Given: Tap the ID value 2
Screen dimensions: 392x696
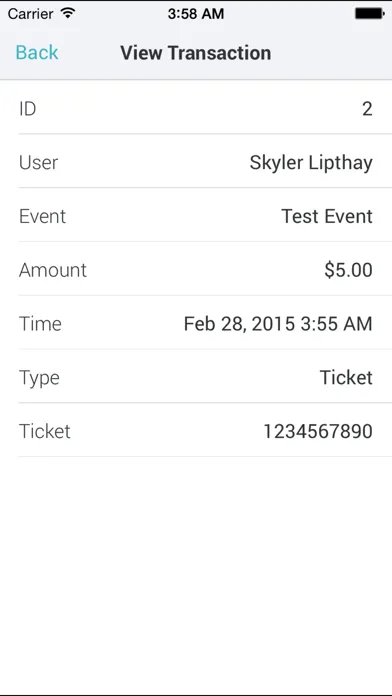Looking at the screenshot, I should point(367,108).
